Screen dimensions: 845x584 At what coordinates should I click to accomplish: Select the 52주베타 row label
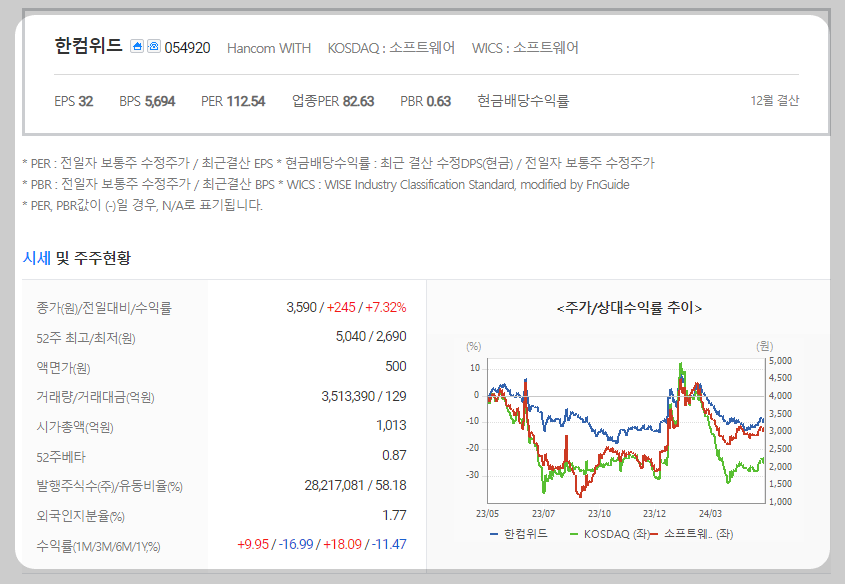click(x=61, y=457)
